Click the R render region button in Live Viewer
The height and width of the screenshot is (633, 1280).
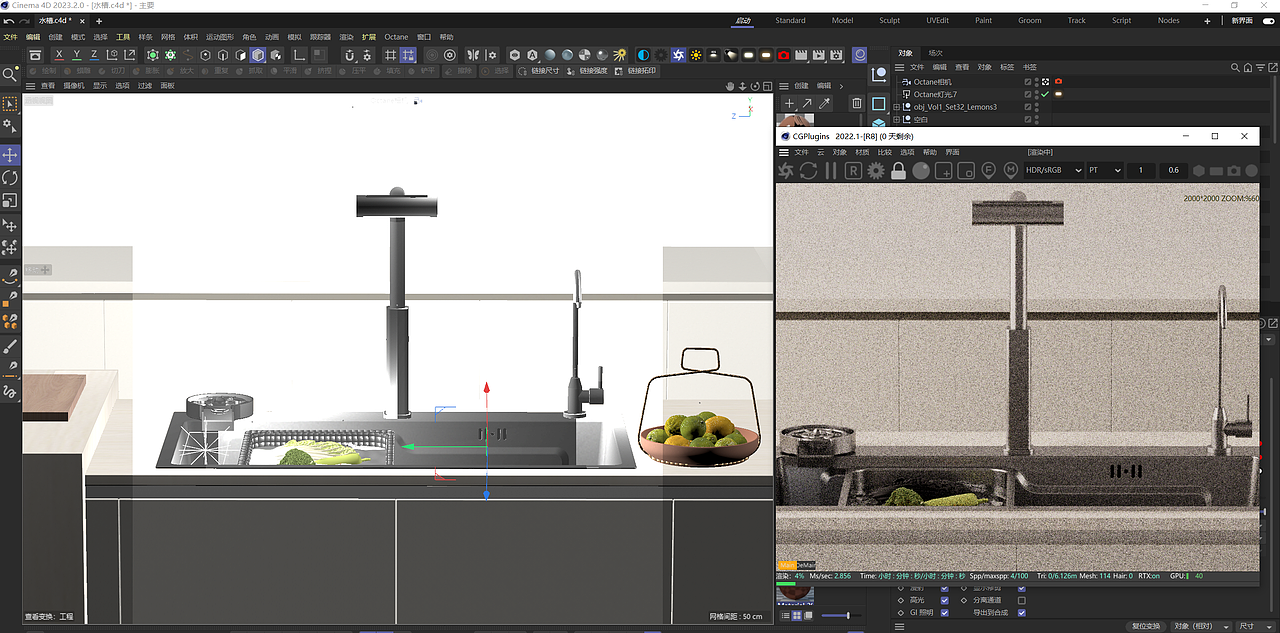pyautogui.click(x=853, y=171)
